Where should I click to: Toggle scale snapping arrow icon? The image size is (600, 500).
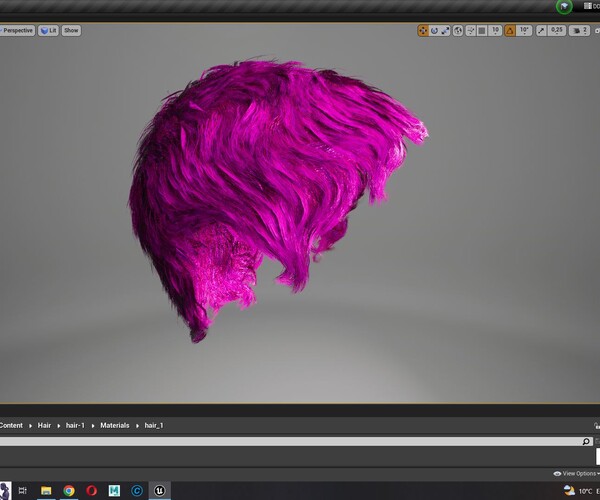(541, 31)
